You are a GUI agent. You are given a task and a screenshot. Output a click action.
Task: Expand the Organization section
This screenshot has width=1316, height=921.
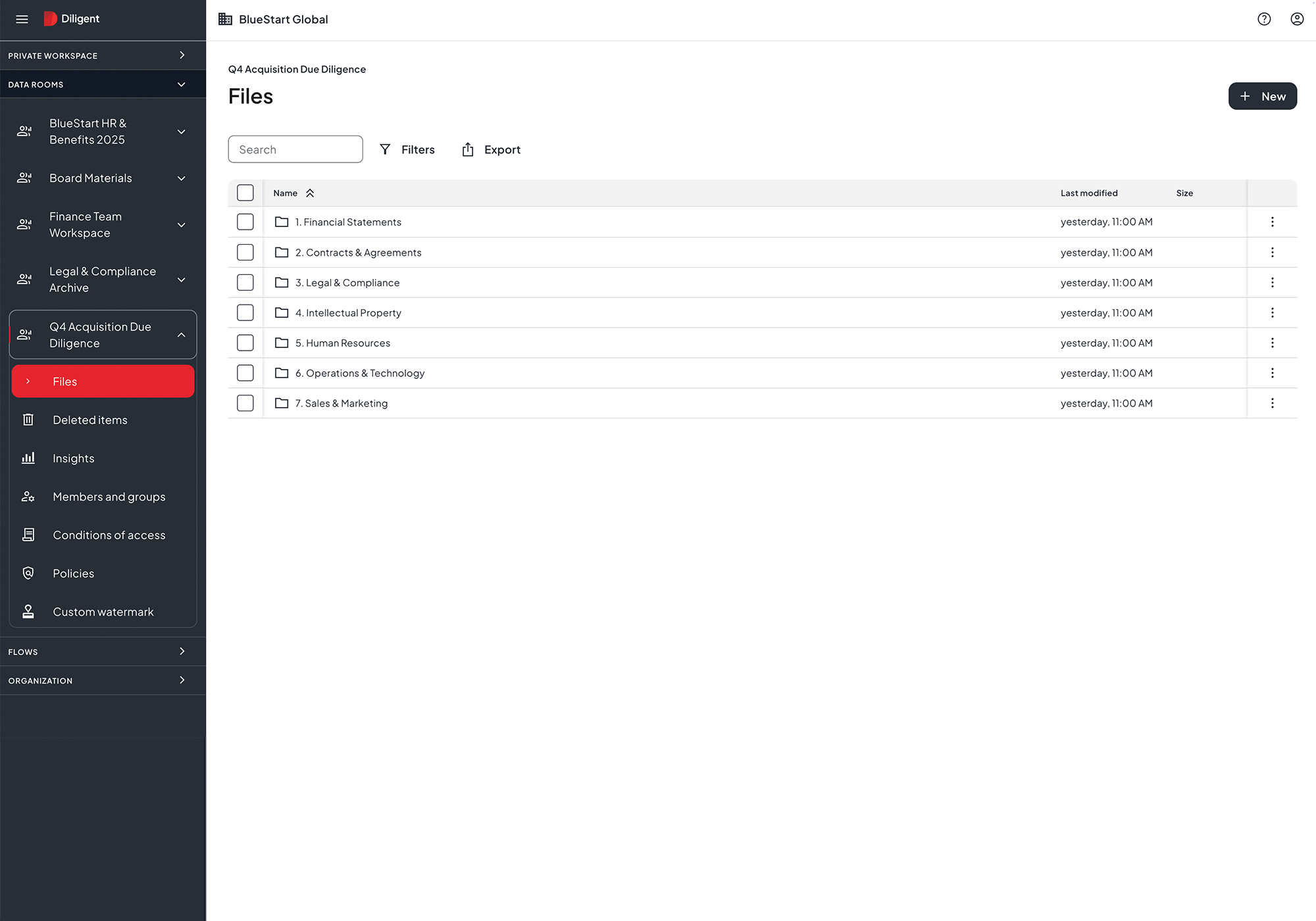(103, 680)
